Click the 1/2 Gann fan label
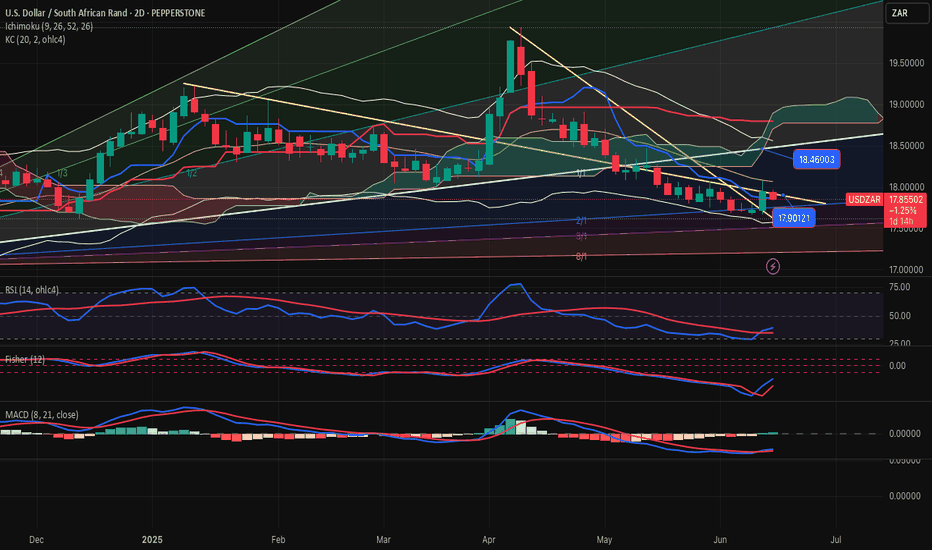 (x=191, y=173)
